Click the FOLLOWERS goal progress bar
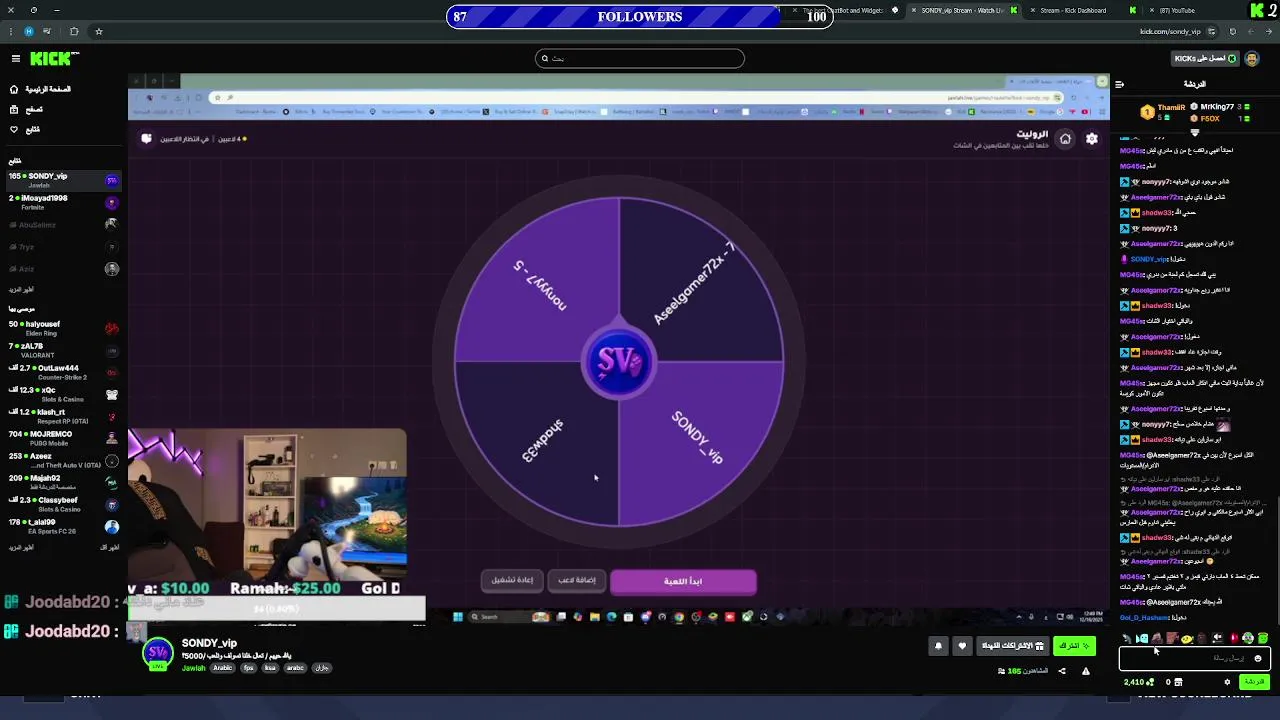This screenshot has width=1280, height=720. point(640,16)
